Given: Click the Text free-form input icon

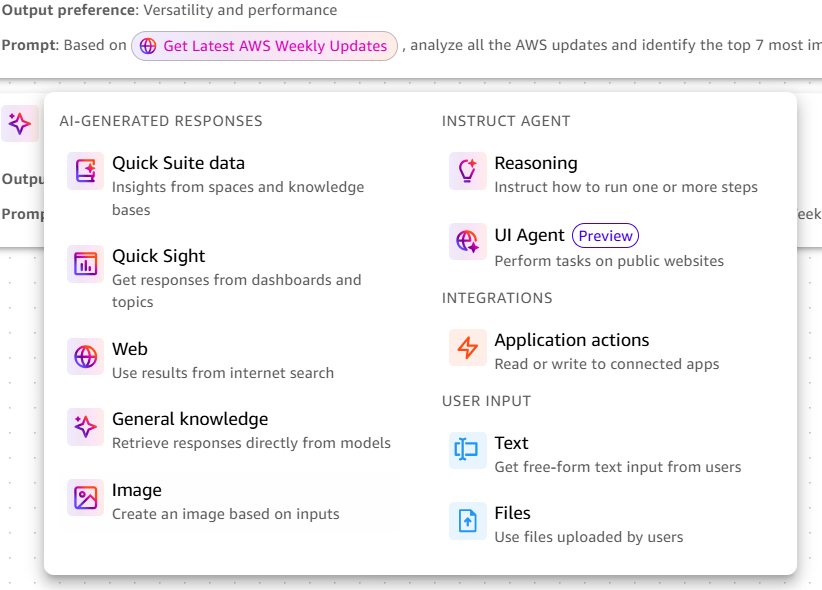Looking at the screenshot, I should pos(467,450).
